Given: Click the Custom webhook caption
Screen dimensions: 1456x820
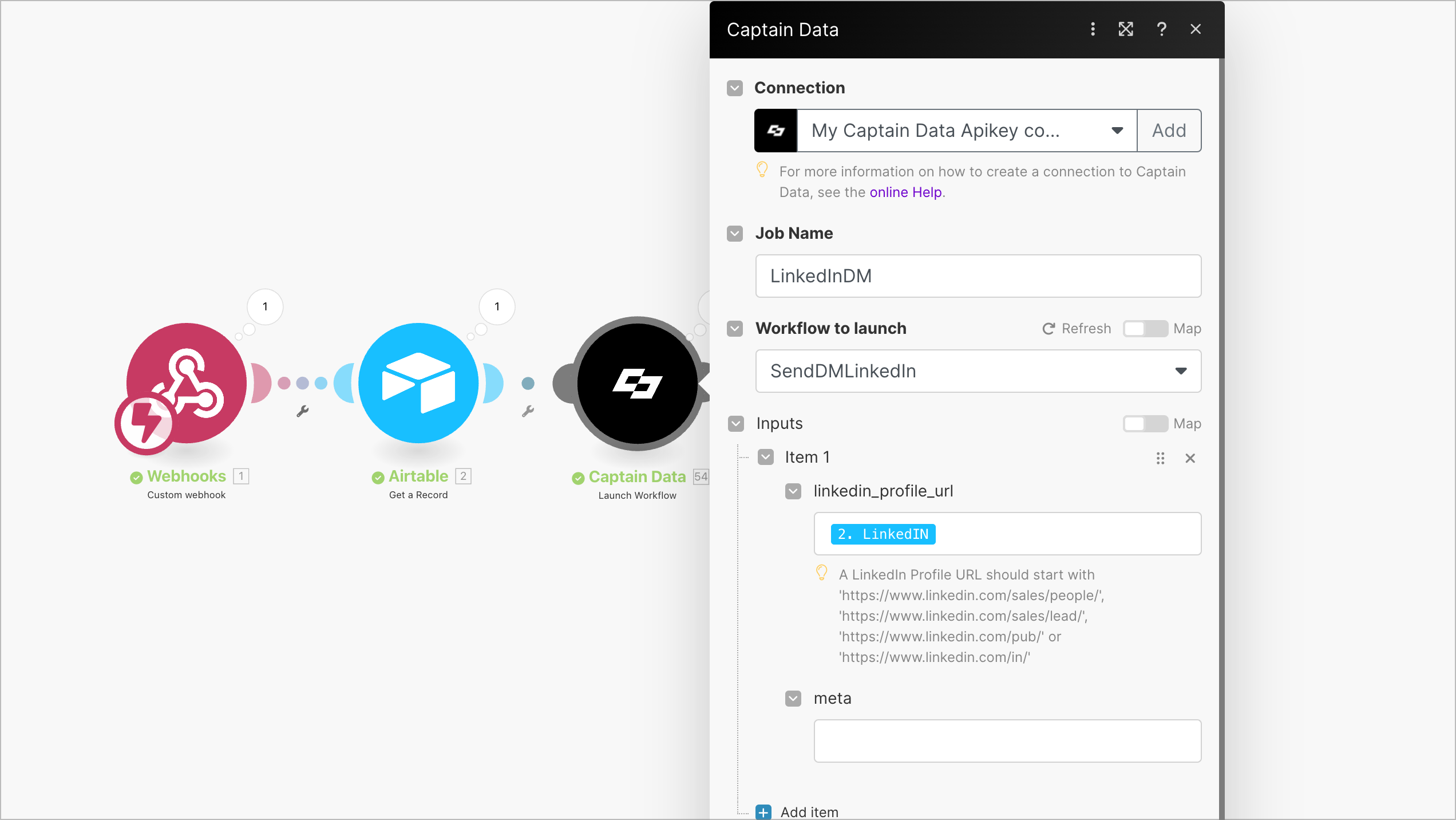Looking at the screenshot, I should (187, 495).
